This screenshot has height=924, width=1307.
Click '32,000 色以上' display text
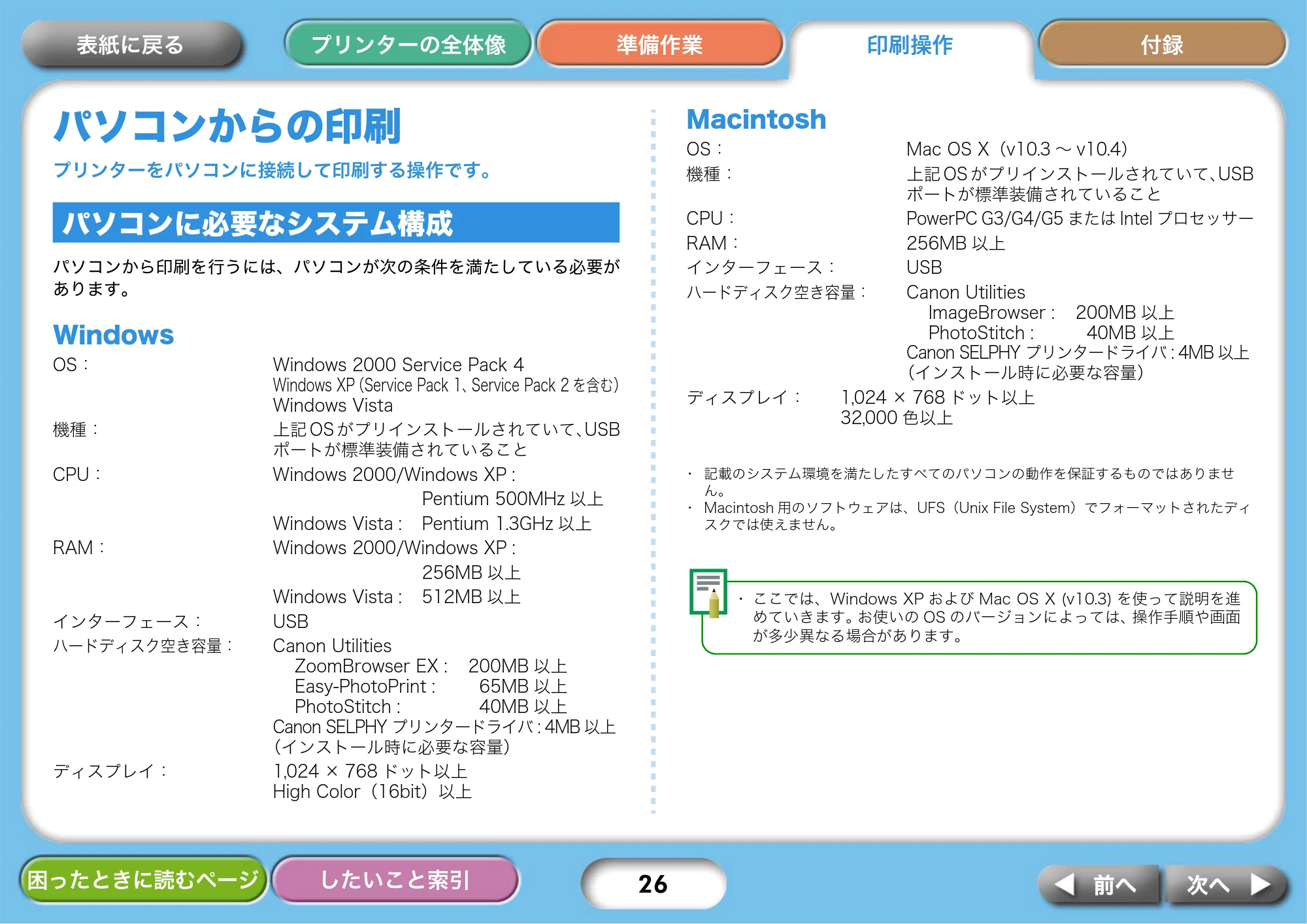pyautogui.click(x=897, y=418)
